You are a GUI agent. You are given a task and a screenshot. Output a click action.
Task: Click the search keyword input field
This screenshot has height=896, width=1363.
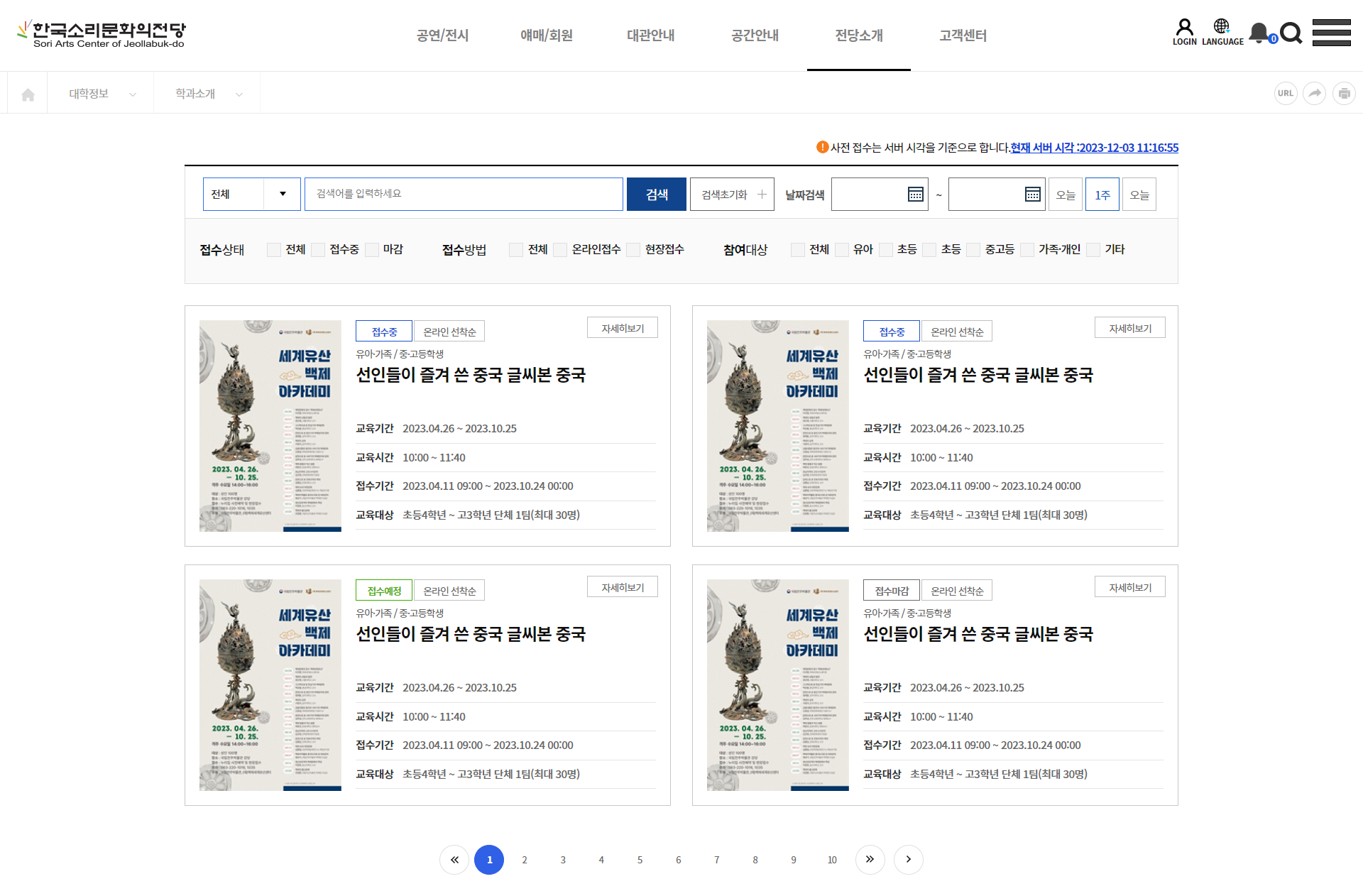pyautogui.click(x=463, y=195)
